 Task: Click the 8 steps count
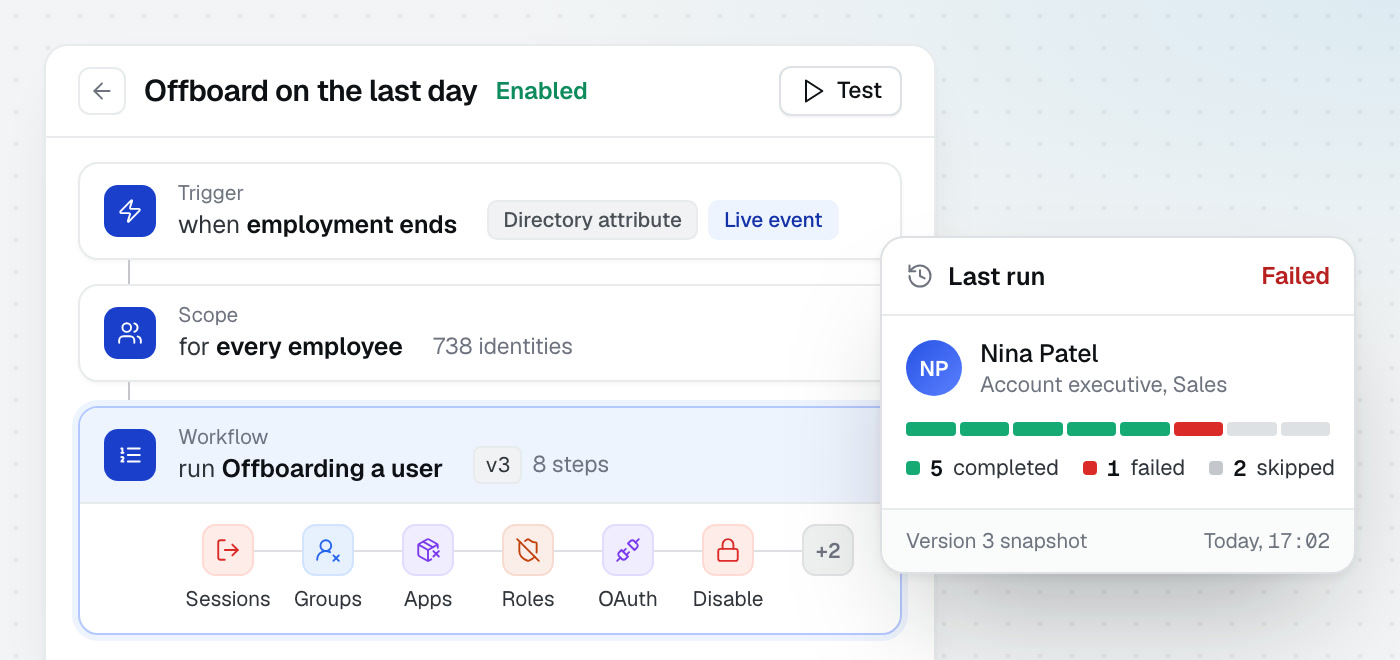(571, 465)
